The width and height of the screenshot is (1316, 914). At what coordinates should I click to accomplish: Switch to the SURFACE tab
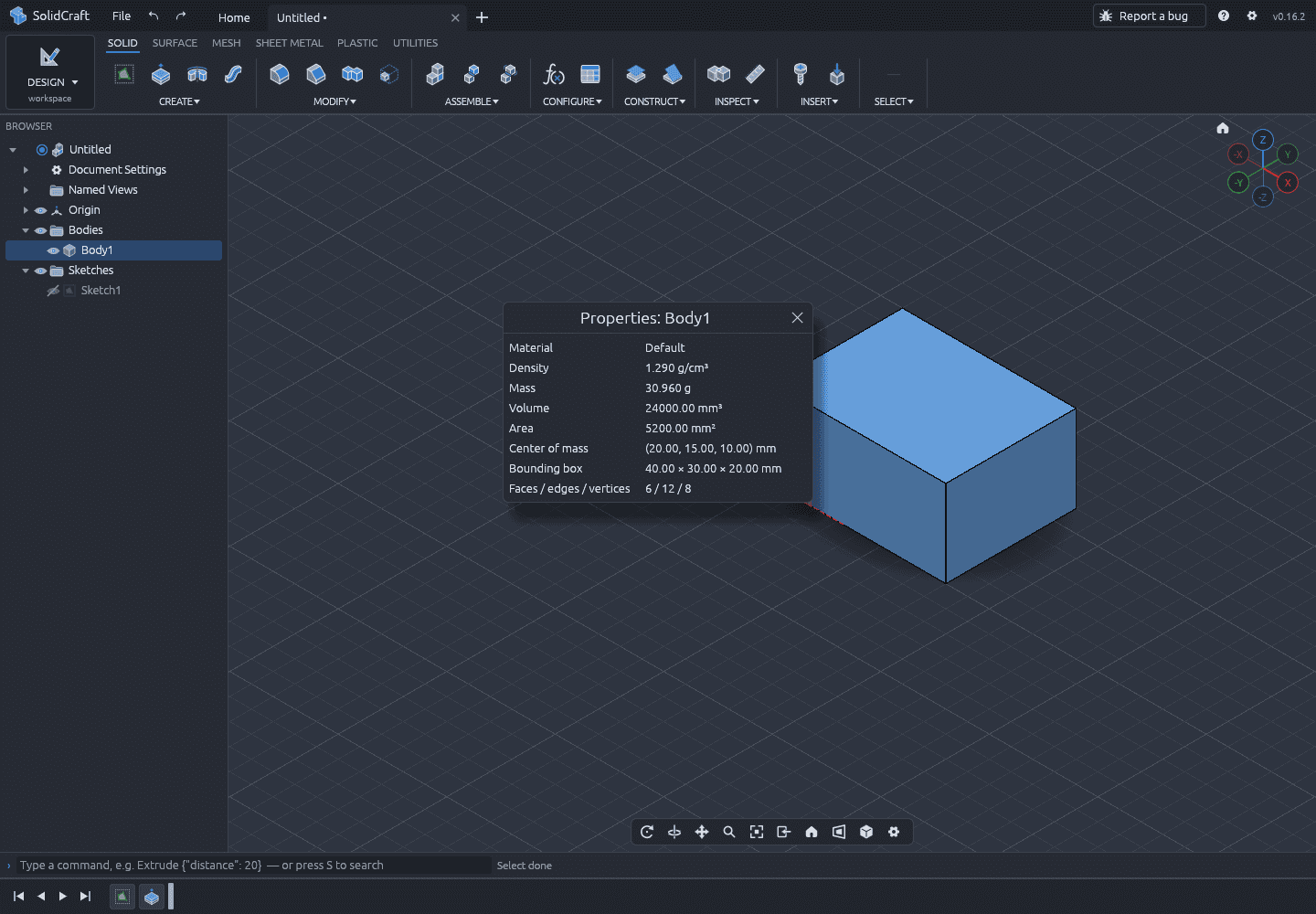pyautogui.click(x=175, y=43)
